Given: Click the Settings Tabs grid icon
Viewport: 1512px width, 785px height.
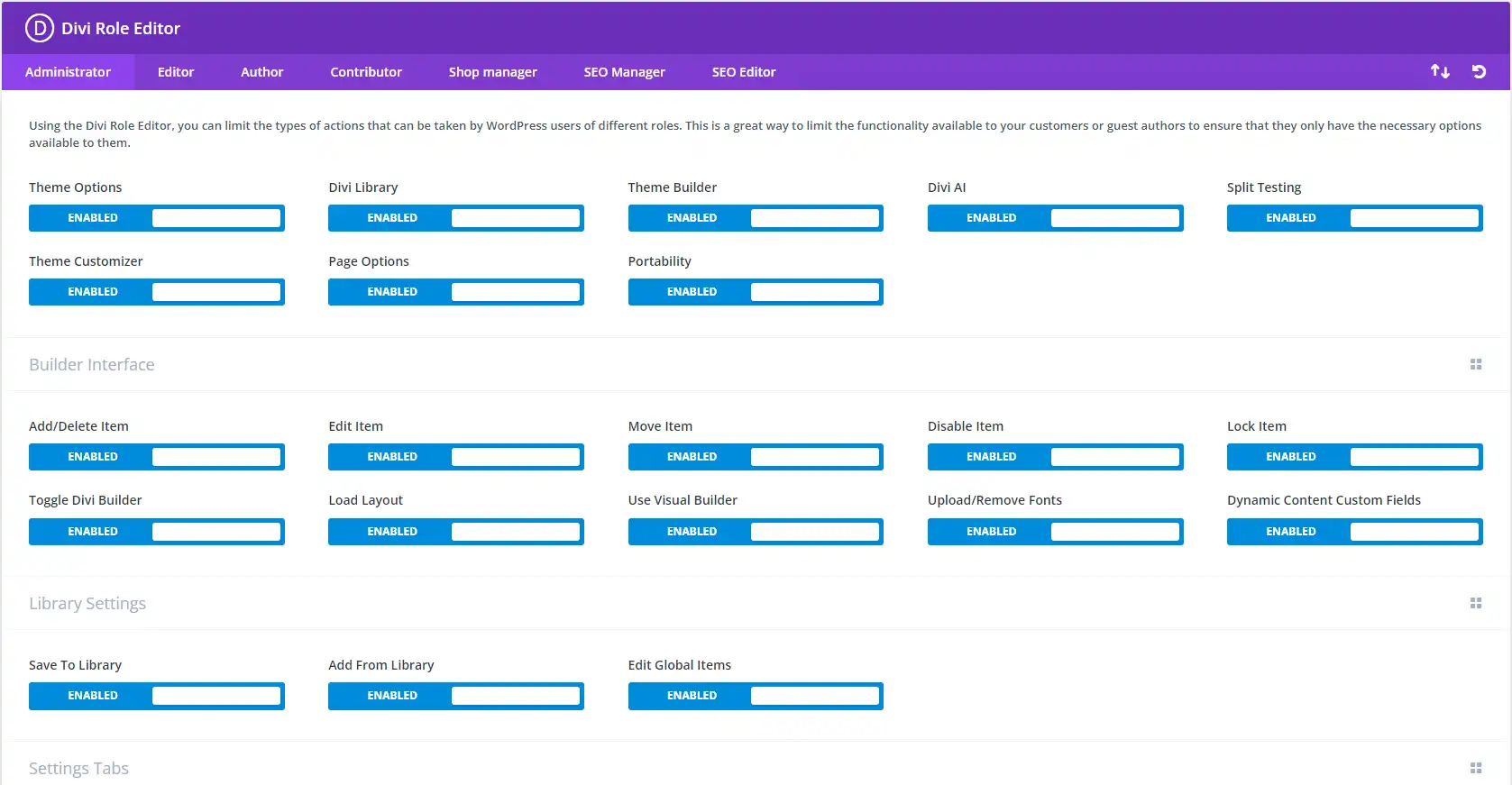Looking at the screenshot, I should click(1476, 768).
